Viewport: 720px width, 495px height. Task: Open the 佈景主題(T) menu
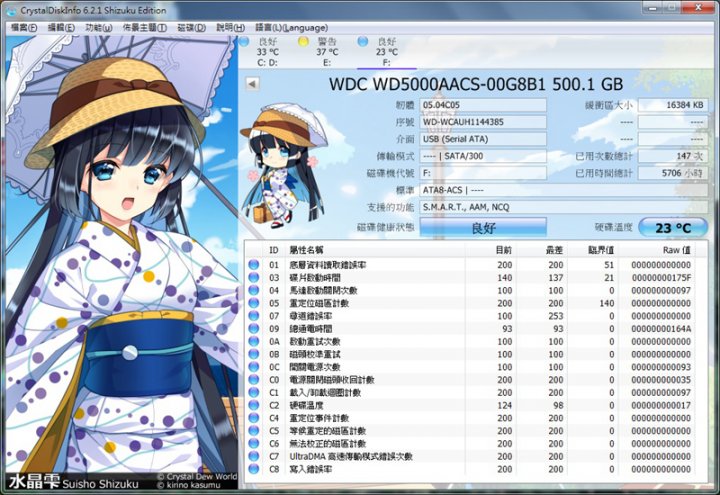[x=145, y=28]
